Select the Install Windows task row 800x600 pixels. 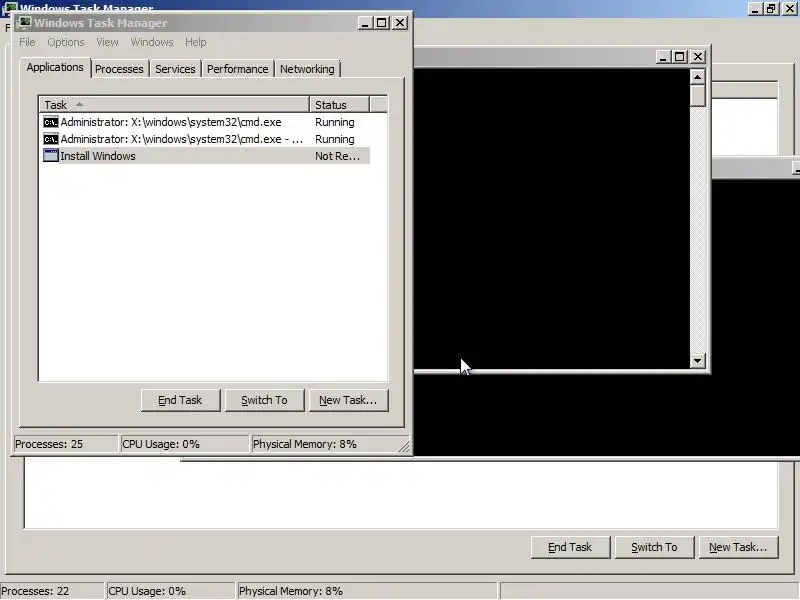[x=204, y=156]
